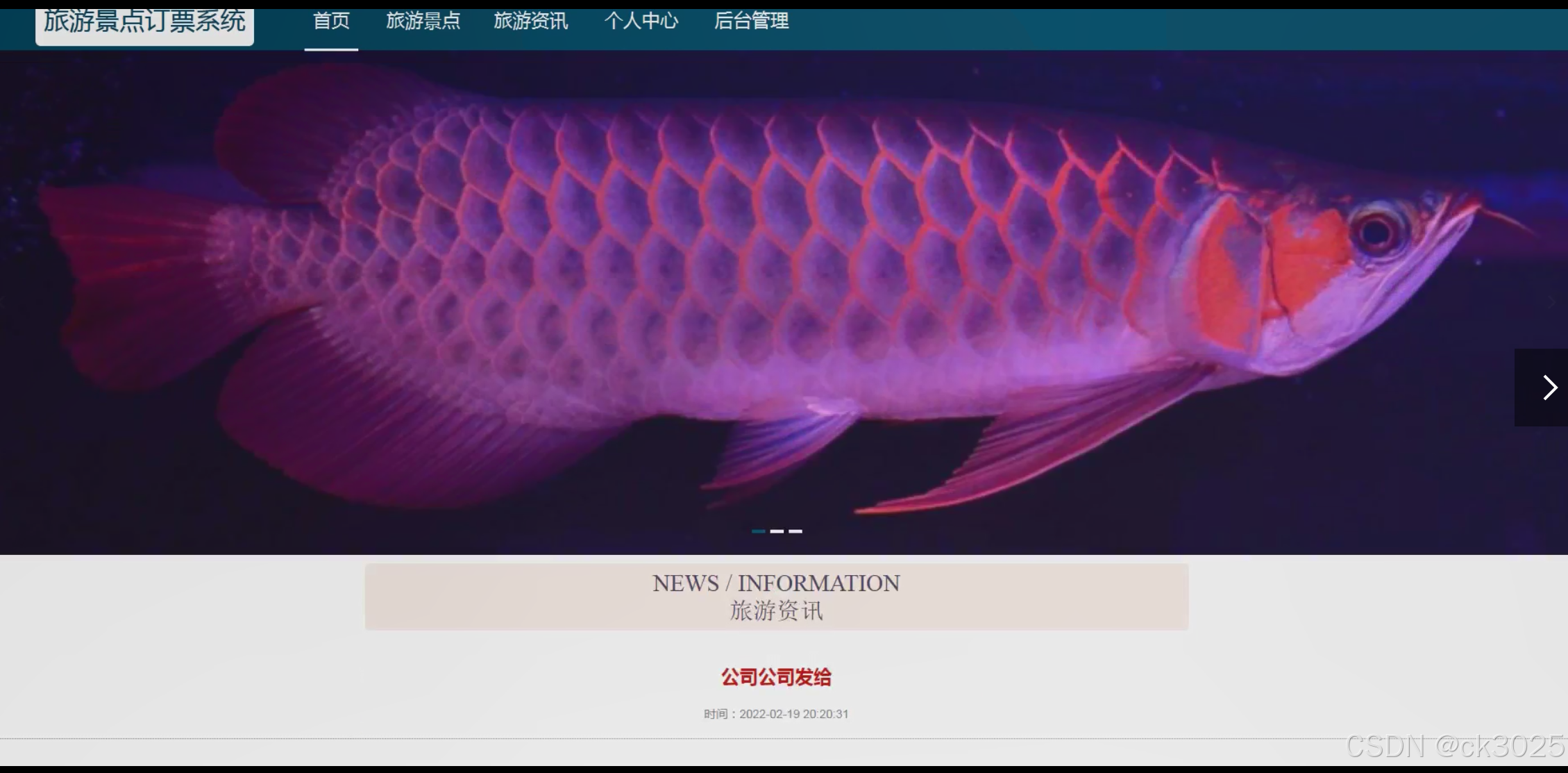Screen dimensions: 1568x773
Task: Click the white next-slide arrow on banner
Action: (1549, 388)
